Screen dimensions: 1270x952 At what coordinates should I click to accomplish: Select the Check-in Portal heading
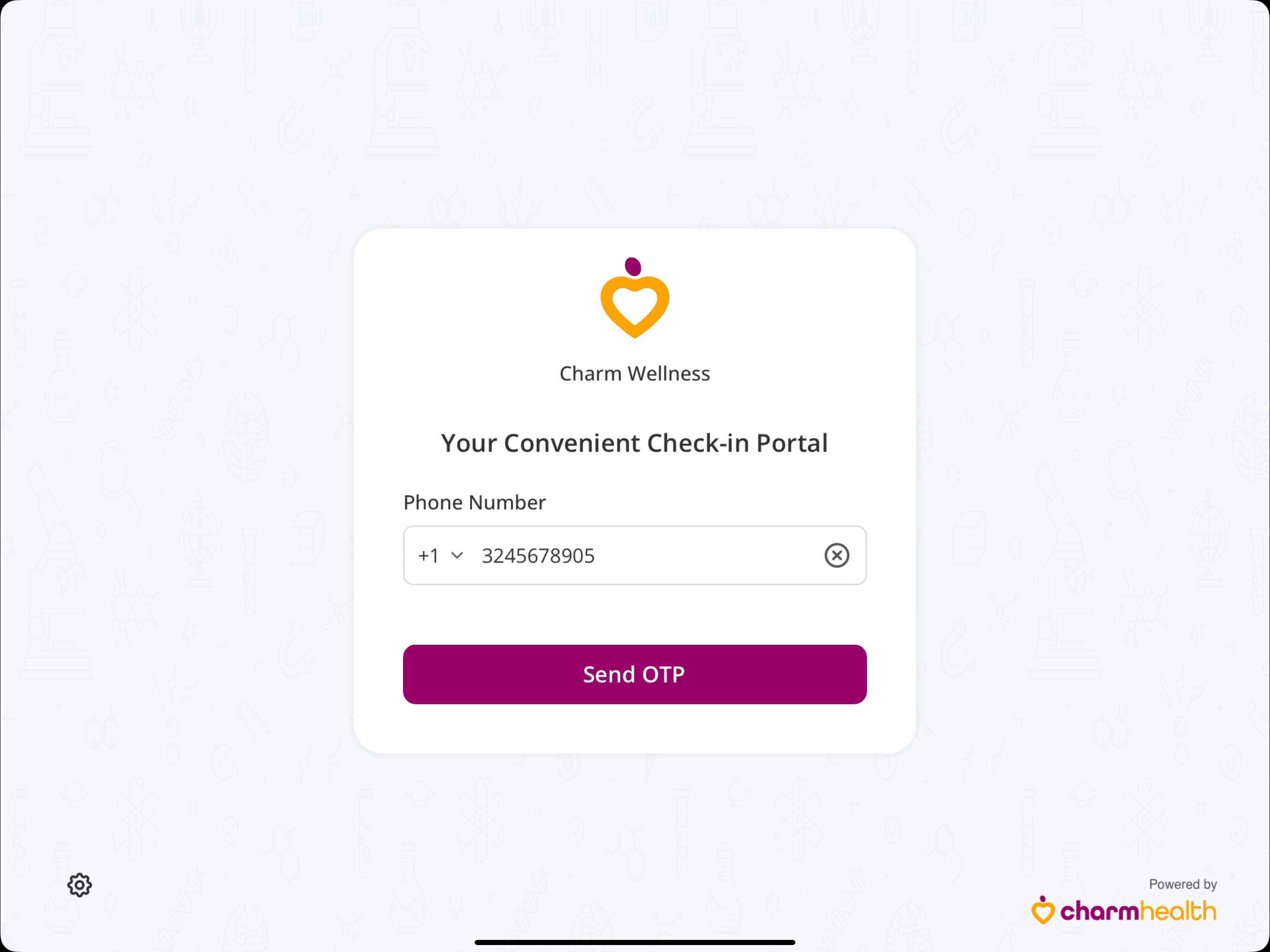[x=634, y=443]
